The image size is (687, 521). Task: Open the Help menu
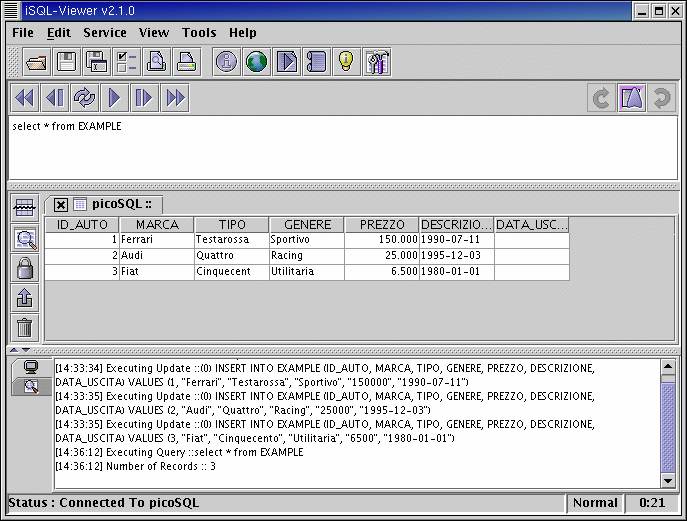243,33
